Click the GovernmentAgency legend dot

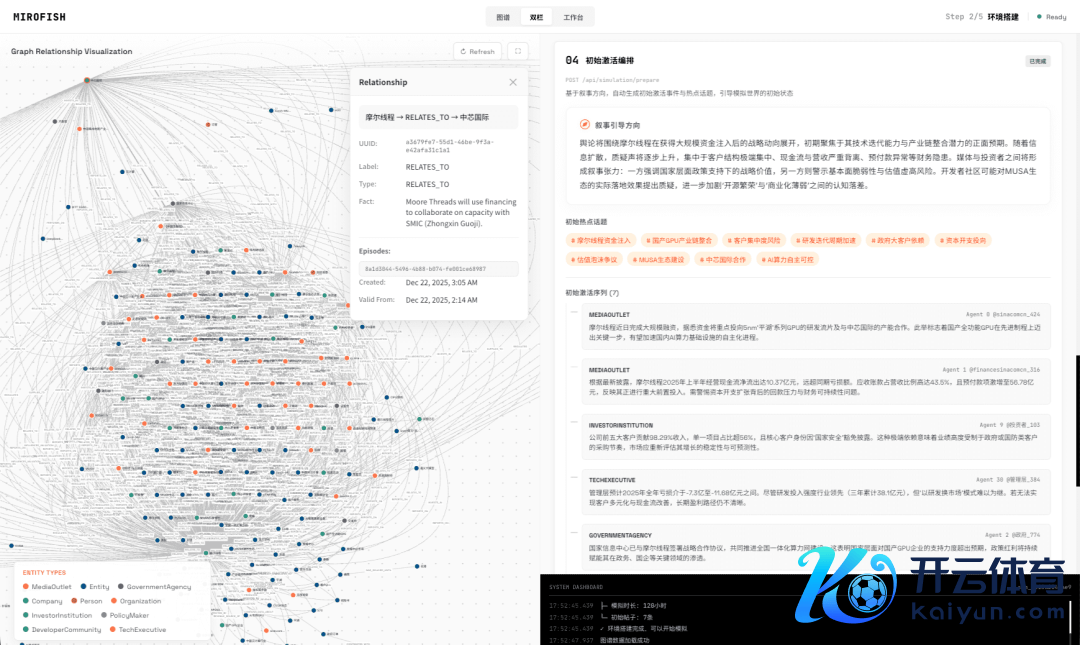(121, 587)
